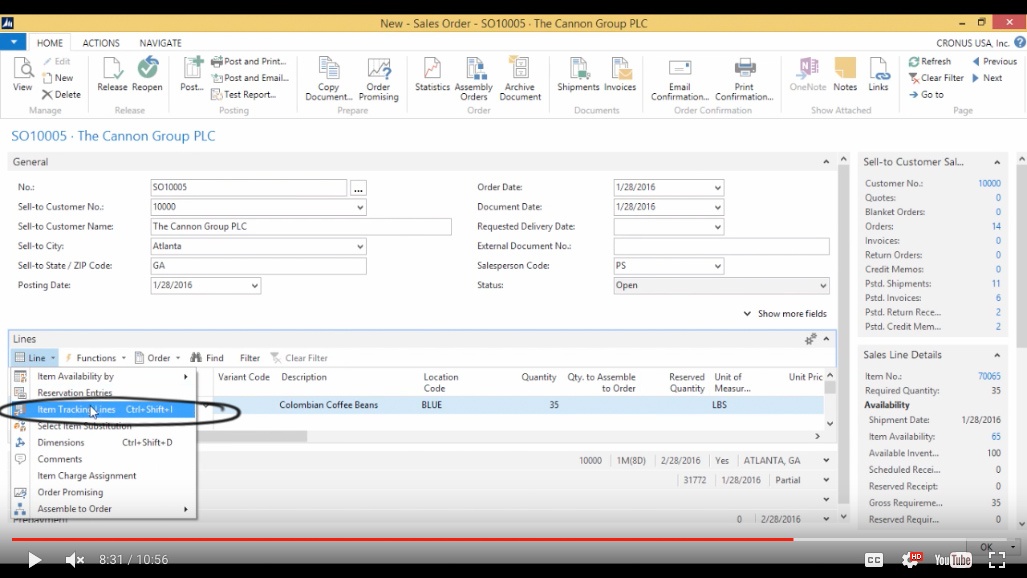1027x578 pixels.
Task: Open the Functions menu in Lines
Action: point(95,358)
